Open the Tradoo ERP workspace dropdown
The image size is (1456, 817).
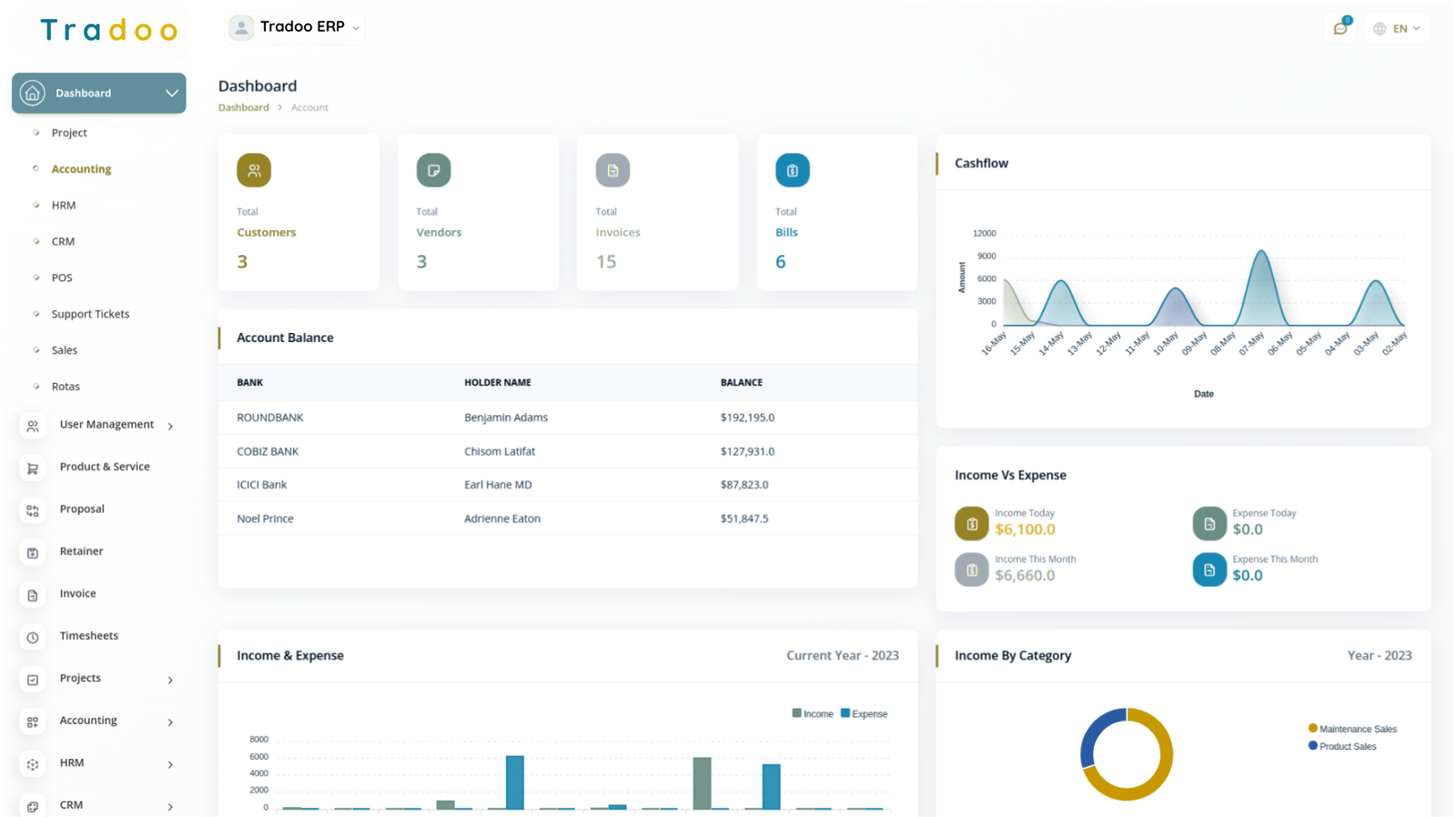point(295,27)
